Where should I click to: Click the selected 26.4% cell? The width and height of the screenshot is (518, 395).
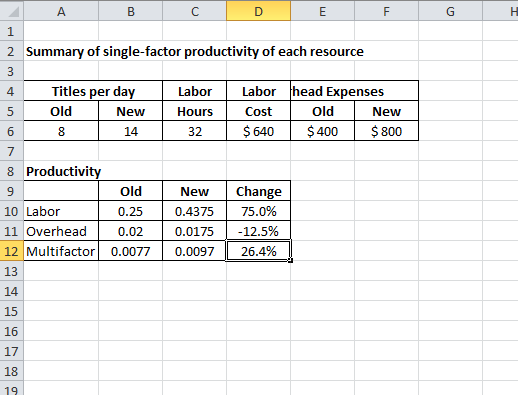click(259, 251)
